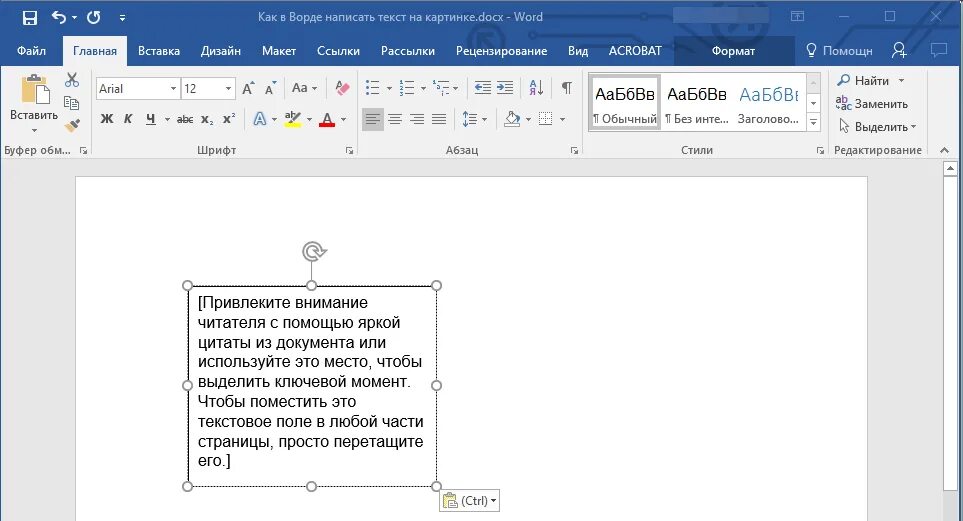Save the document with the floppy disk icon
Image resolution: width=963 pixels, height=521 pixels.
pos(29,17)
